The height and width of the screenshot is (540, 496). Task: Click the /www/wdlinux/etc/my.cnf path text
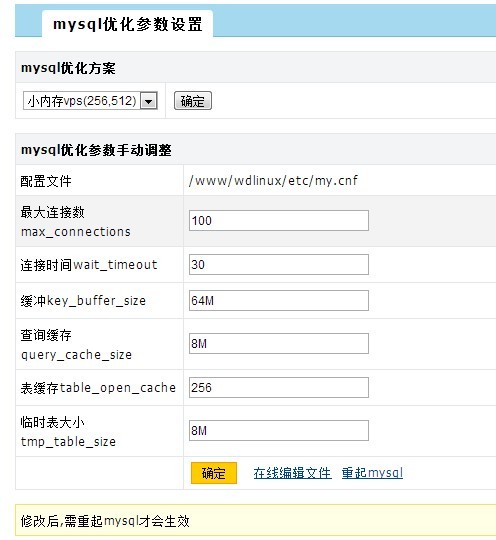tap(273, 180)
